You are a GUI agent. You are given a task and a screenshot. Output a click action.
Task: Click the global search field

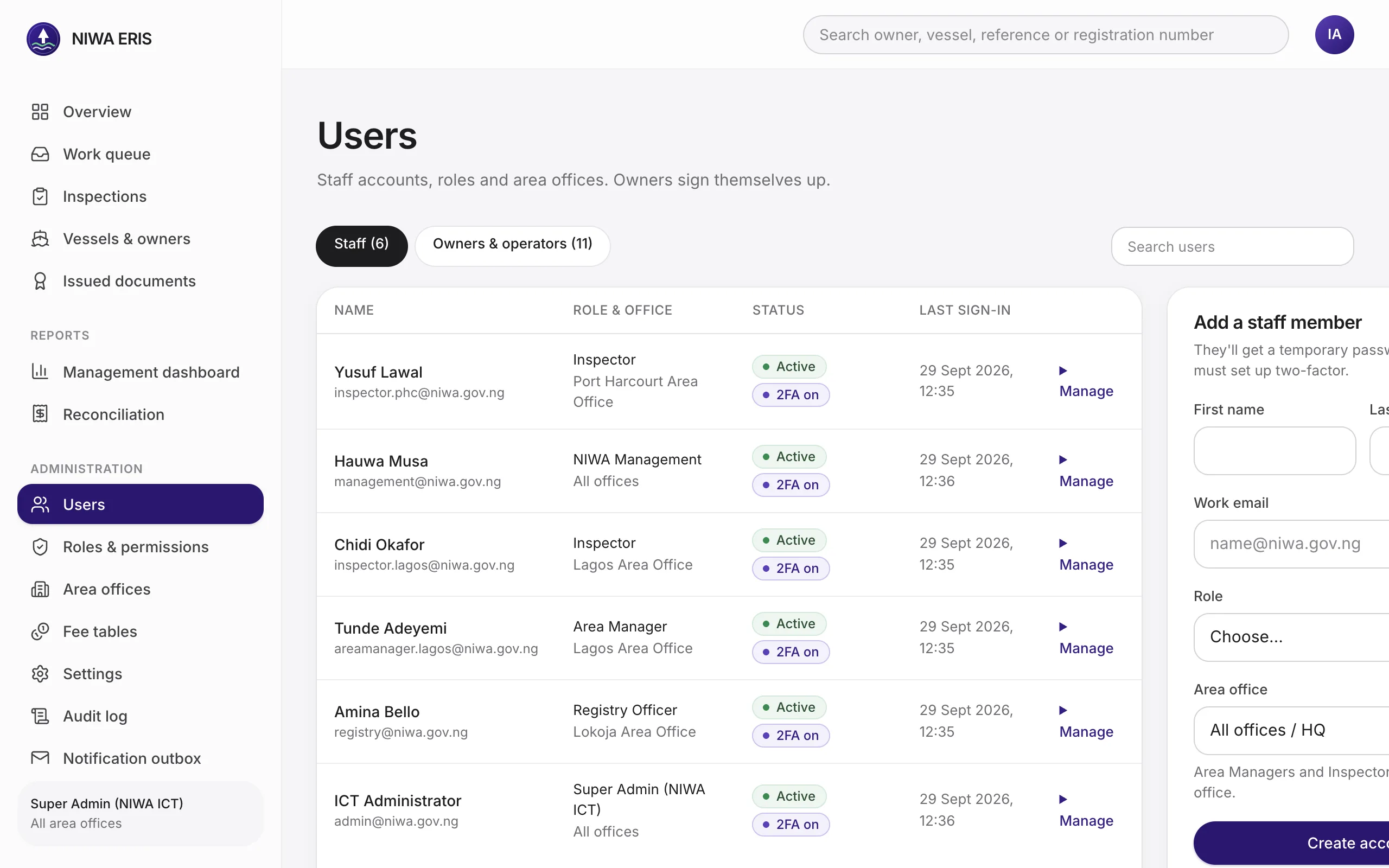click(x=1046, y=34)
